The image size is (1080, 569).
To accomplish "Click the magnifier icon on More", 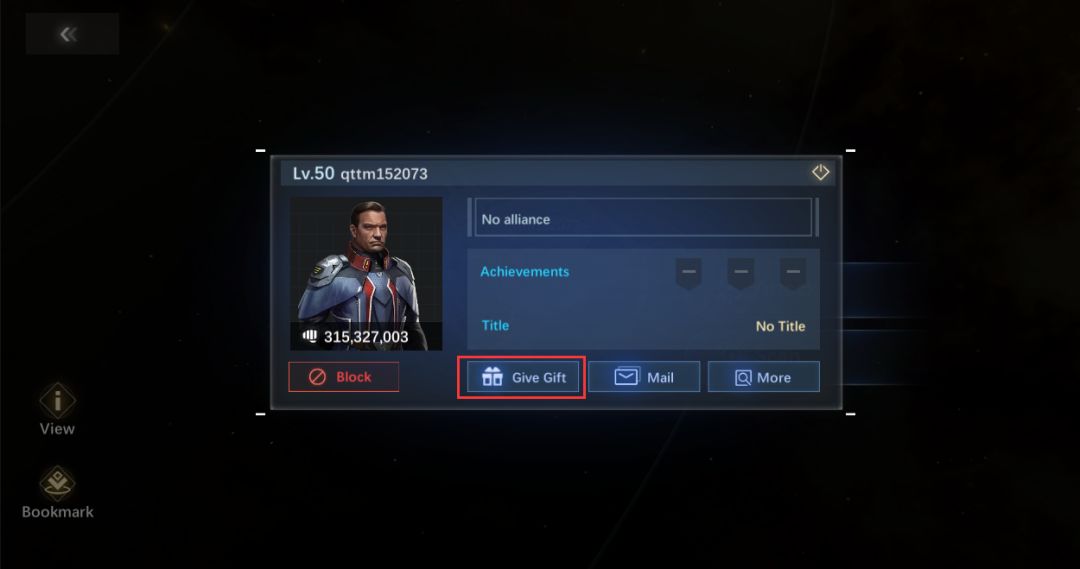I will pyautogui.click(x=743, y=377).
